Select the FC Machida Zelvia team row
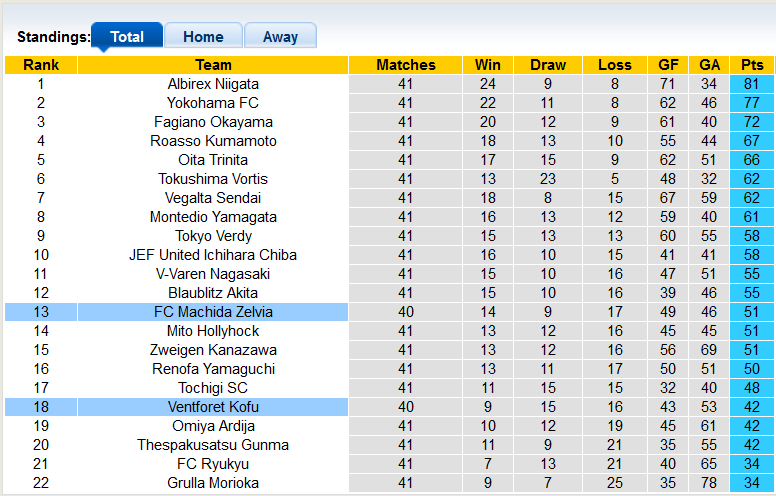This screenshot has width=776, height=496. (x=213, y=312)
